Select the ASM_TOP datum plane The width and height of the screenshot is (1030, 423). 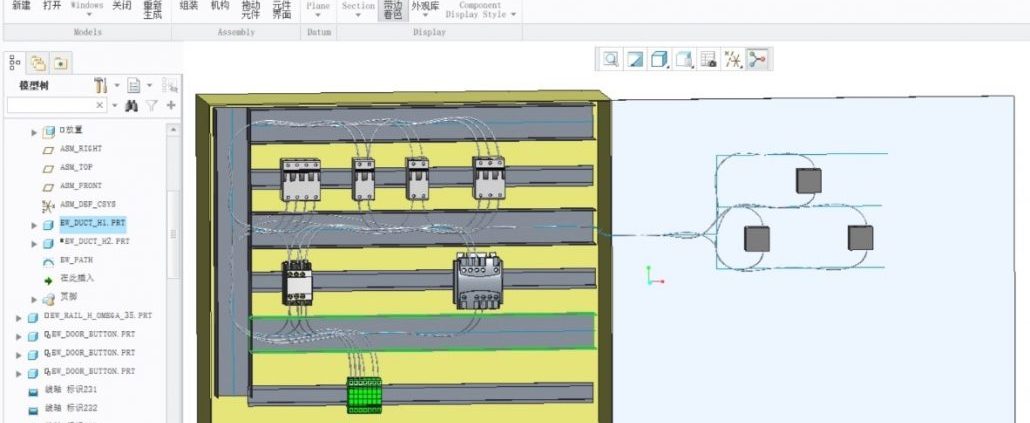[x=76, y=167]
